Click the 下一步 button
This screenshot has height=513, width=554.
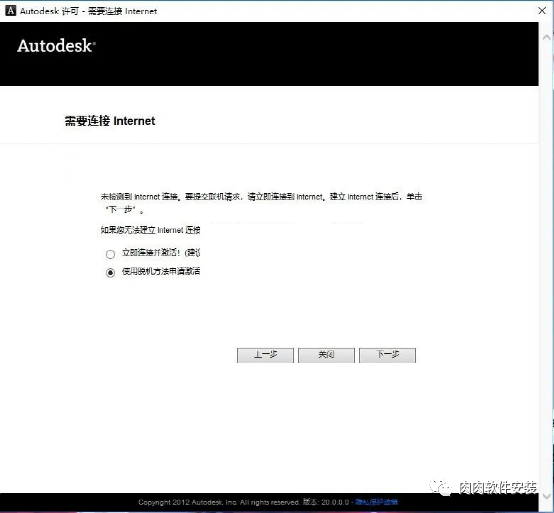[387, 355]
